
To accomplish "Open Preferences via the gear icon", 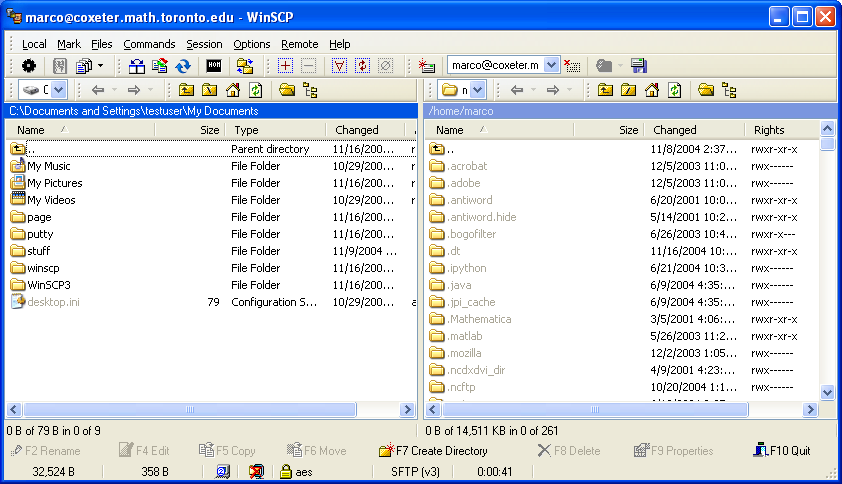I will (29, 66).
